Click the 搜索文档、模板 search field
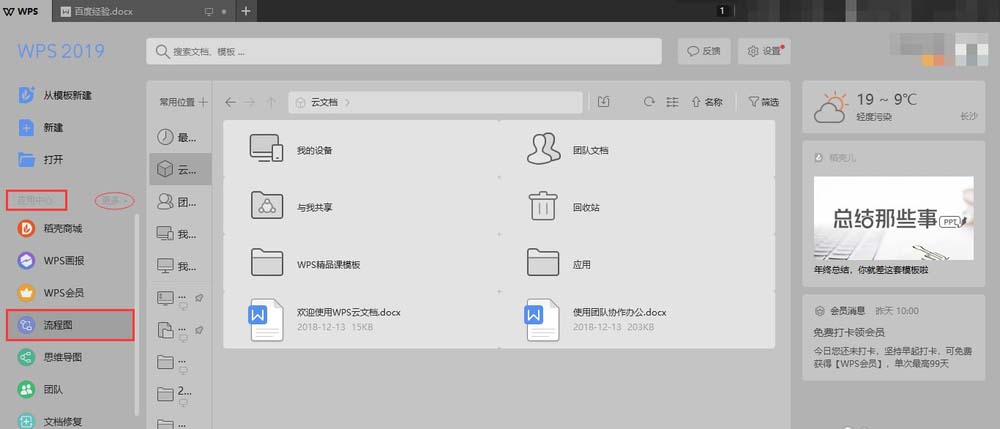Screen dimensions: 1000x429 tap(404, 51)
